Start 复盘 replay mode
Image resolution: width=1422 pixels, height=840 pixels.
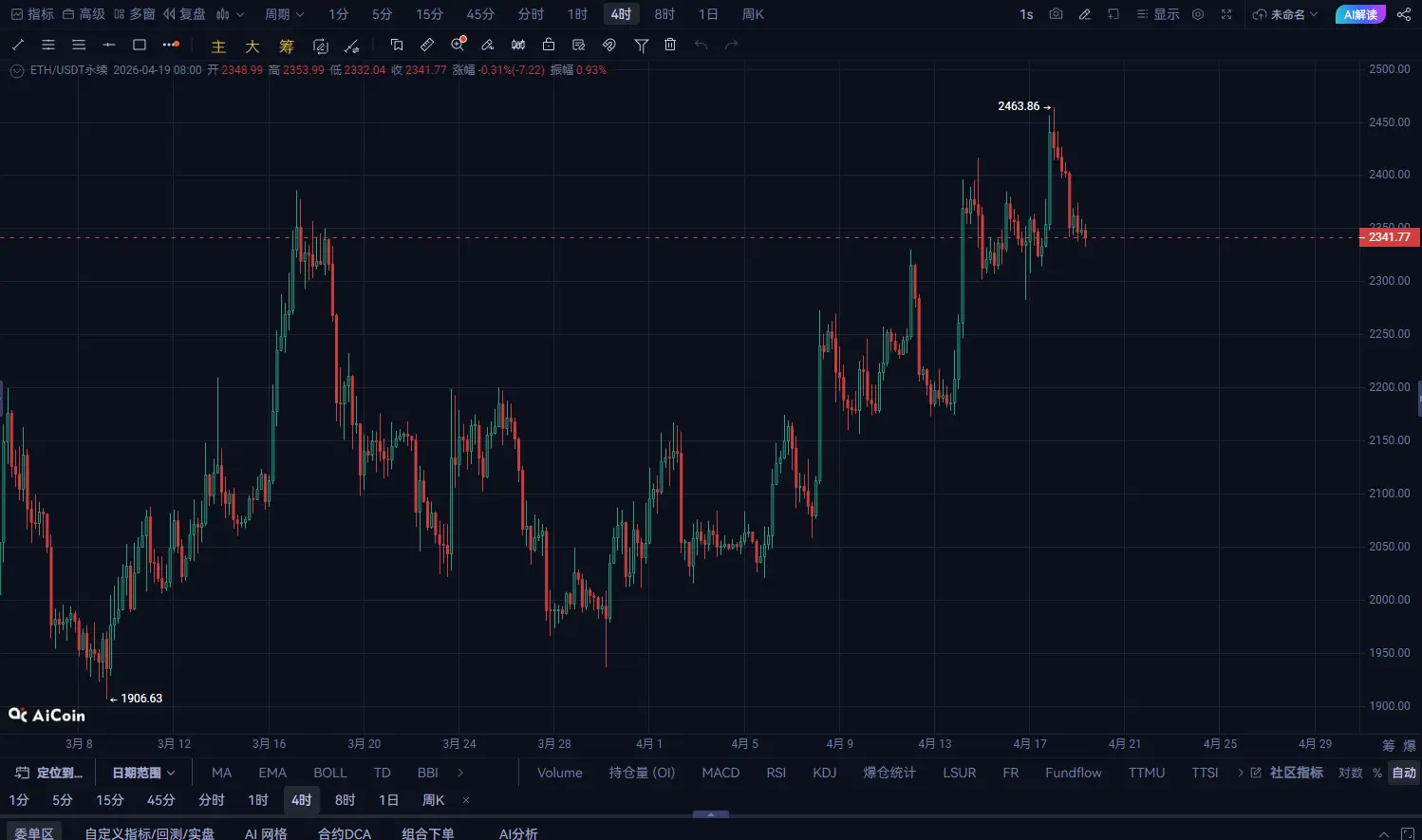184,14
